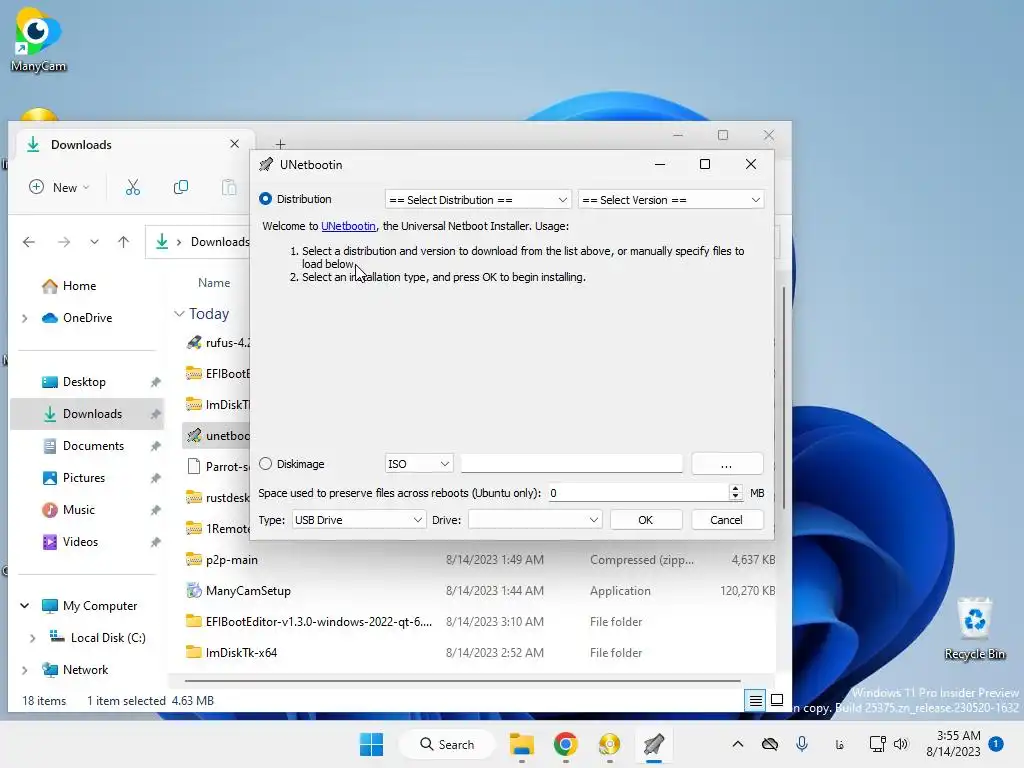Open the Select Distribution dropdown
Viewport: 1024px width, 768px height.
pos(478,200)
